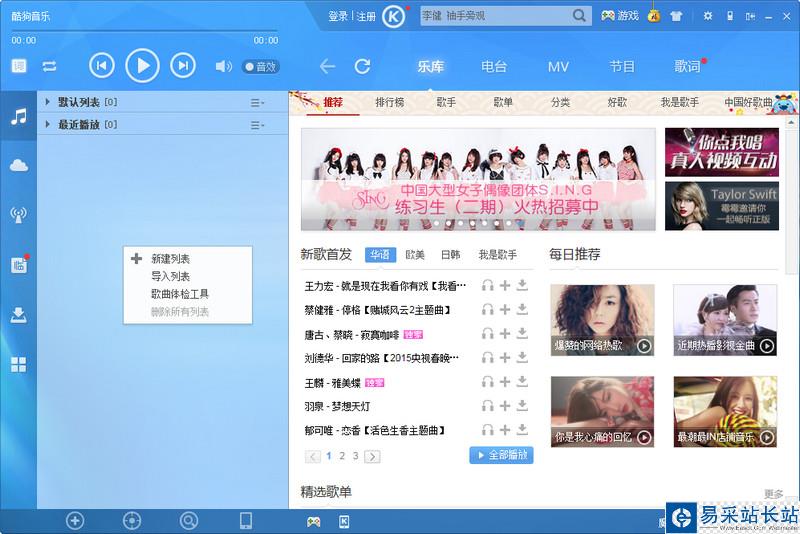The image size is (800, 534).
Task: Expand the 最近播放 playlist
Action: 47,124
